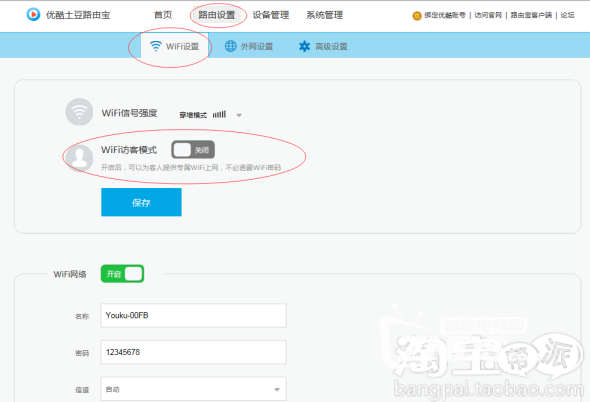The width and height of the screenshot is (590, 402).
Task: Open the 系统管理 menu
Action: click(x=324, y=15)
